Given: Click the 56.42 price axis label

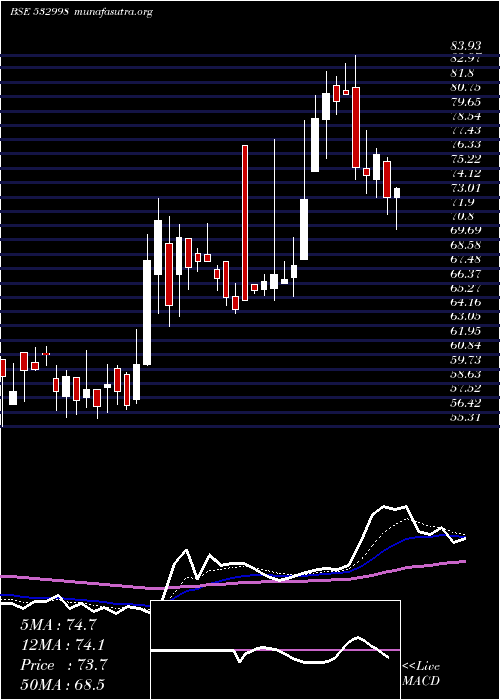Looking at the screenshot, I should 466,403.
